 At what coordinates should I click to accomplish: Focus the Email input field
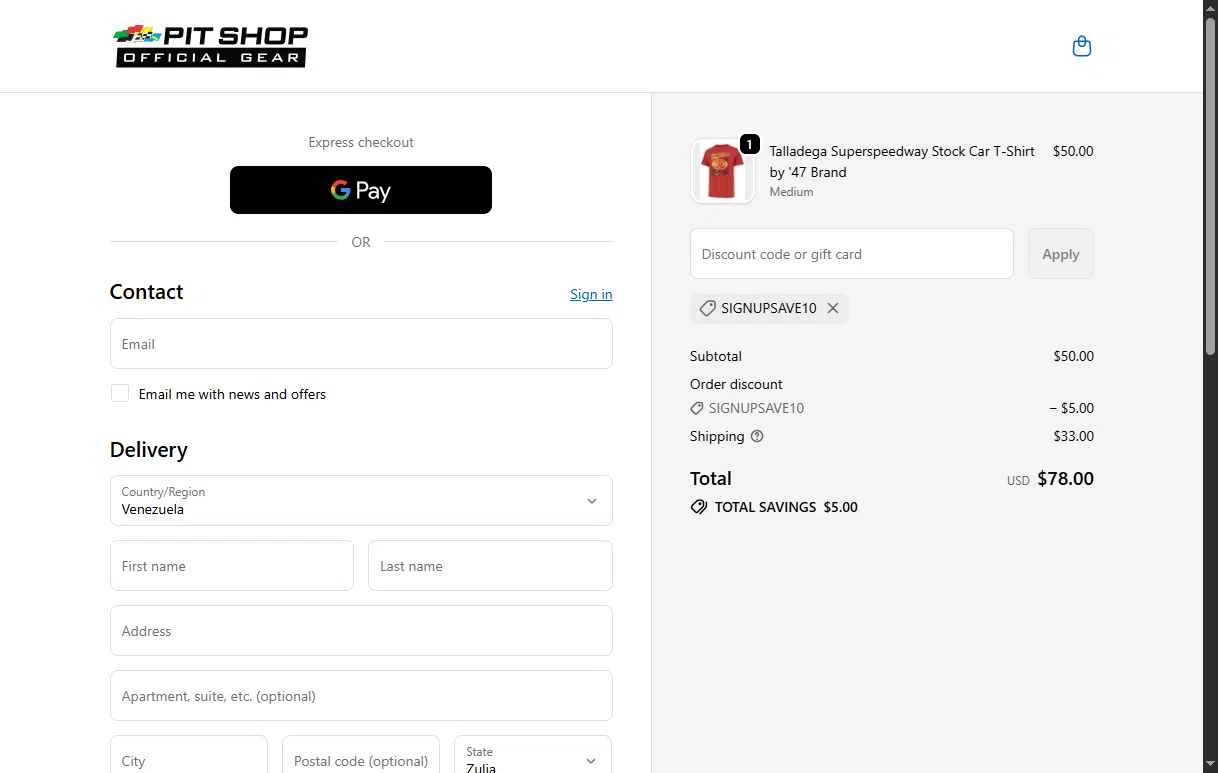(361, 344)
